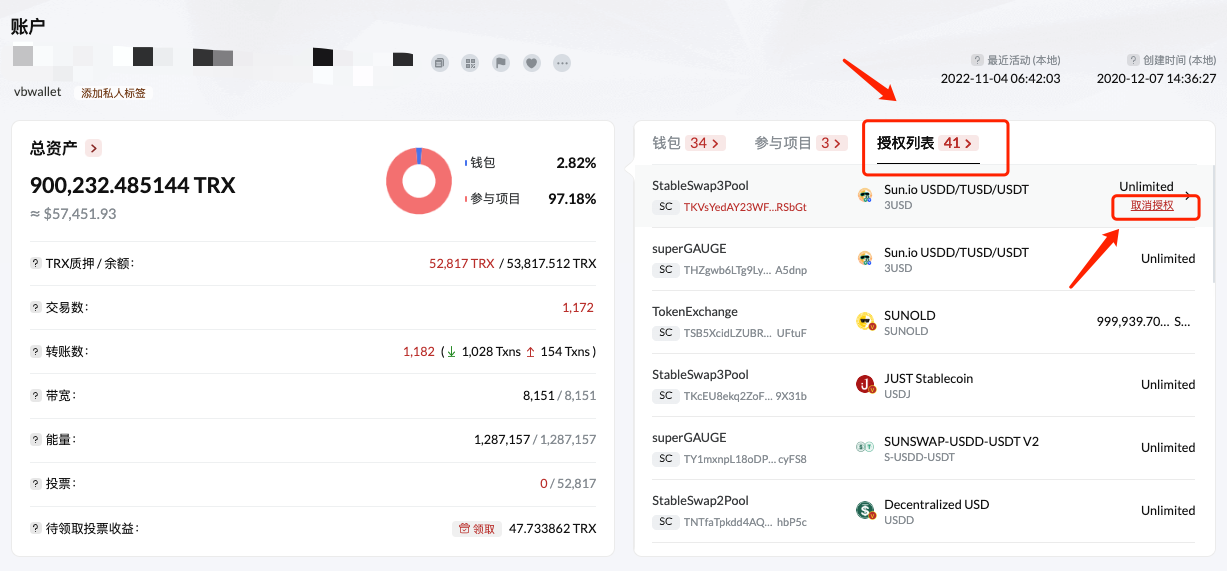
Task: Click 取消授权 to revoke the approval
Action: coord(1152,205)
